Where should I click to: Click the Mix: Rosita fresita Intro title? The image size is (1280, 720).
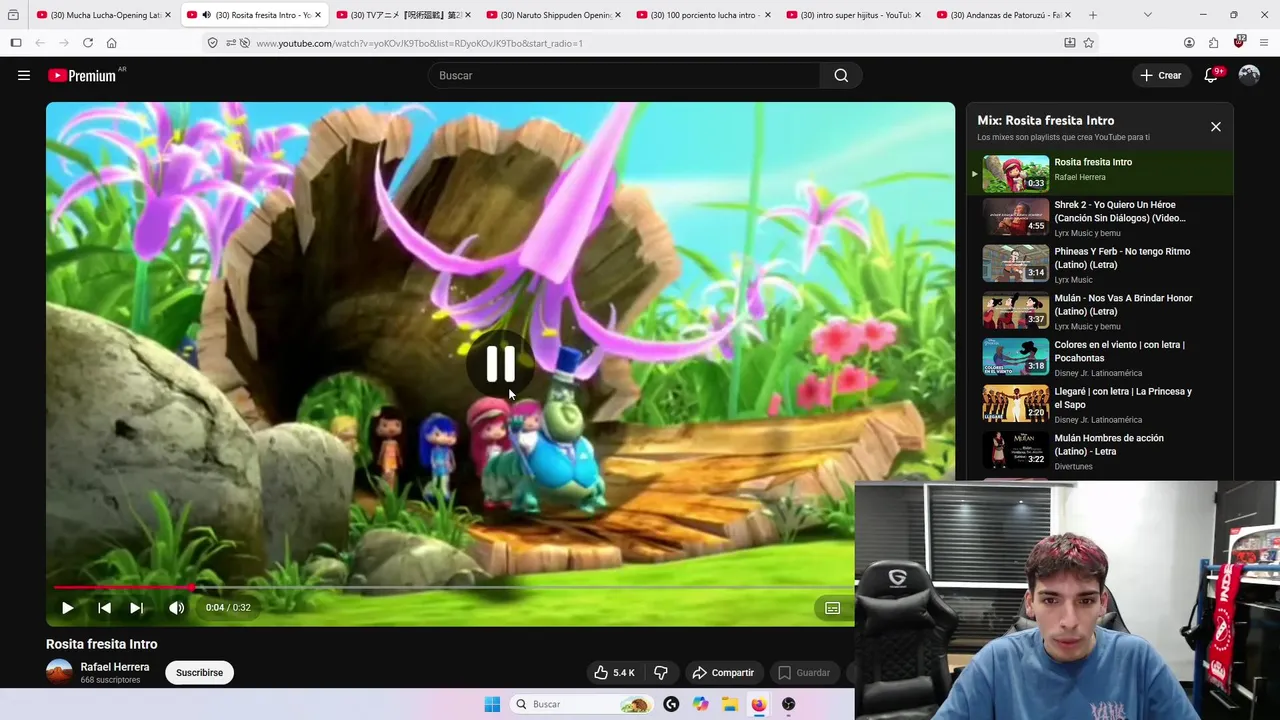[1045, 120]
